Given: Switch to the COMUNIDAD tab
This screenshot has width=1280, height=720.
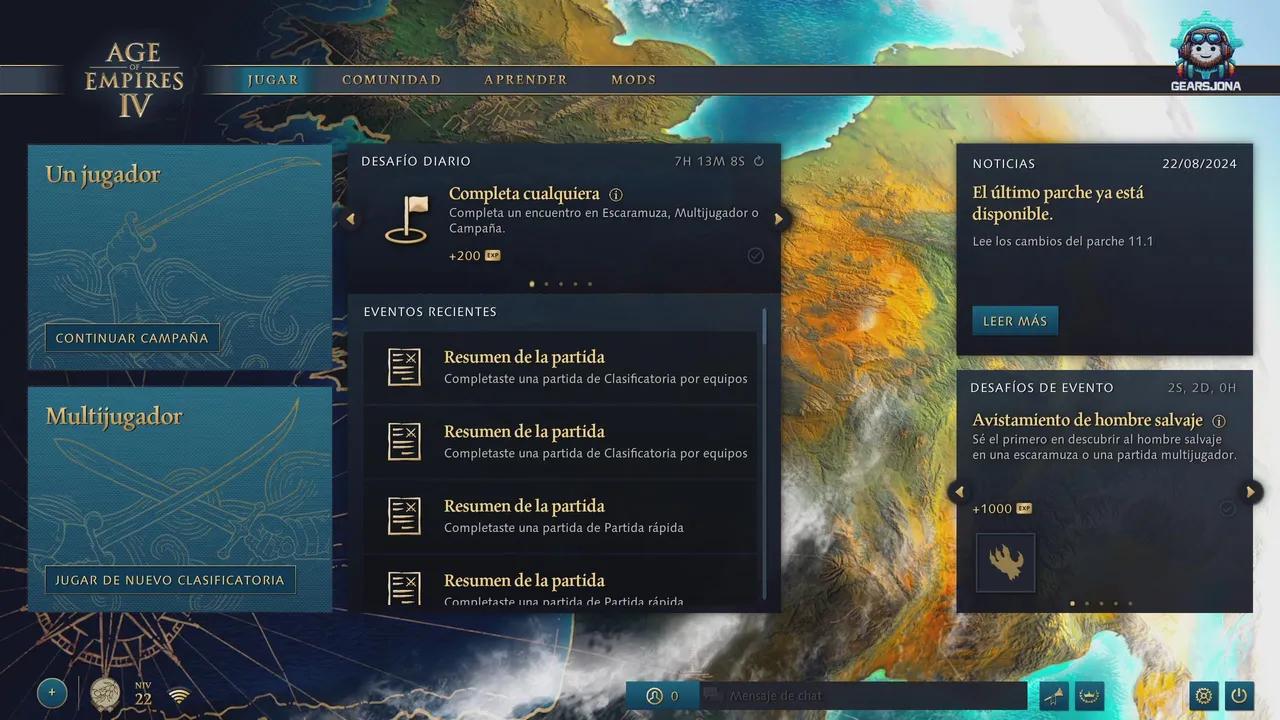Looking at the screenshot, I should point(391,80).
